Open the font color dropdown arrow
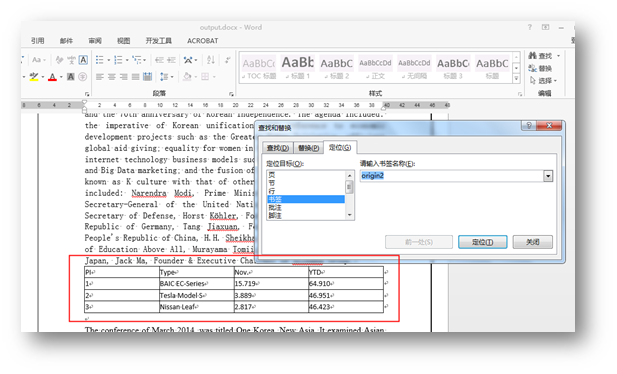This screenshot has width=617, height=374. (x=61, y=77)
